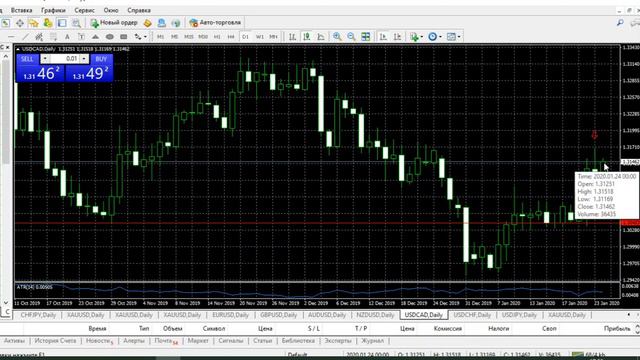Image resolution: width=640 pixels, height=360 pixels.
Task: Open the Сервис menu
Action: pyautogui.click(x=84, y=10)
